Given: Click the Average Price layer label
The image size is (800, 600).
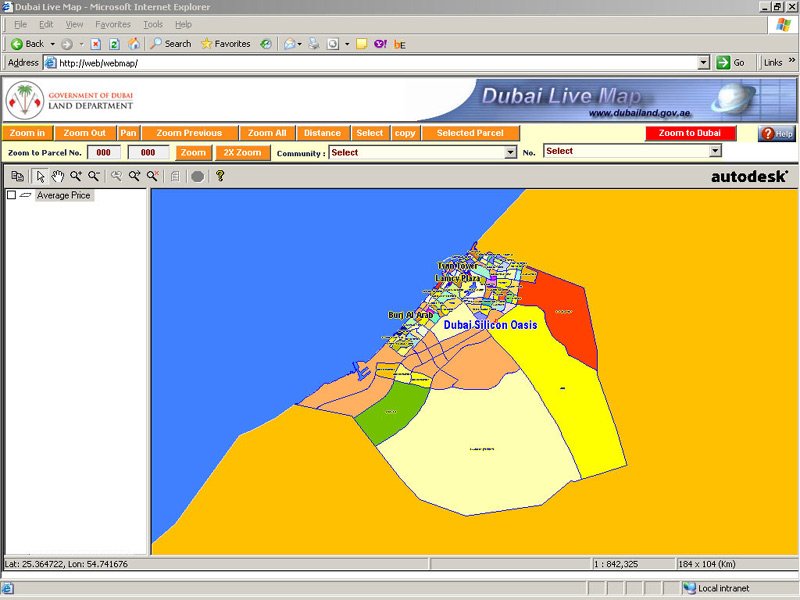Looking at the screenshot, I should click(x=64, y=195).
